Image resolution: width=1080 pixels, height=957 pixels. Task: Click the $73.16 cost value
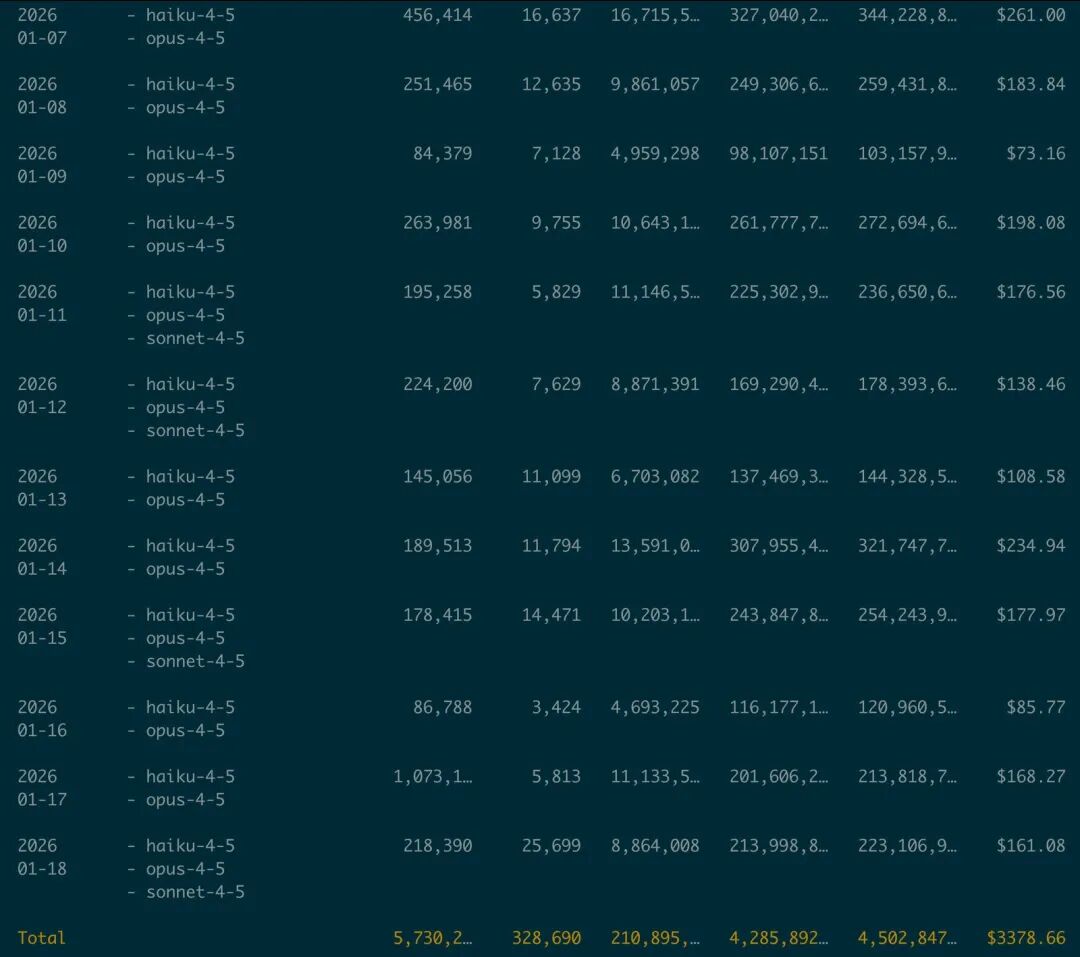coord(1035,153)
